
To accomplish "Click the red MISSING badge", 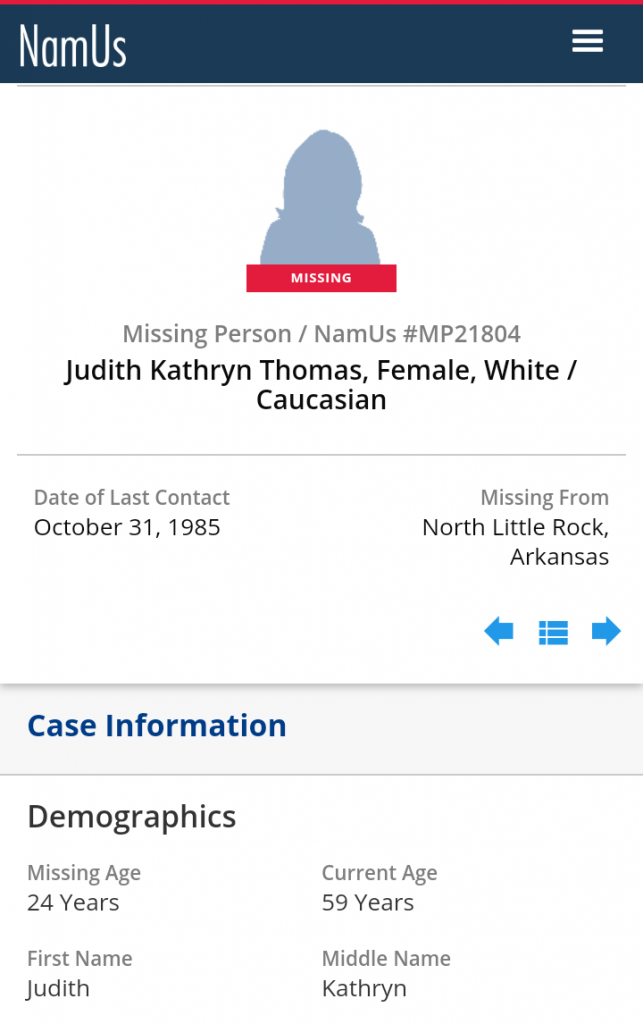I will tap(321, 278).
